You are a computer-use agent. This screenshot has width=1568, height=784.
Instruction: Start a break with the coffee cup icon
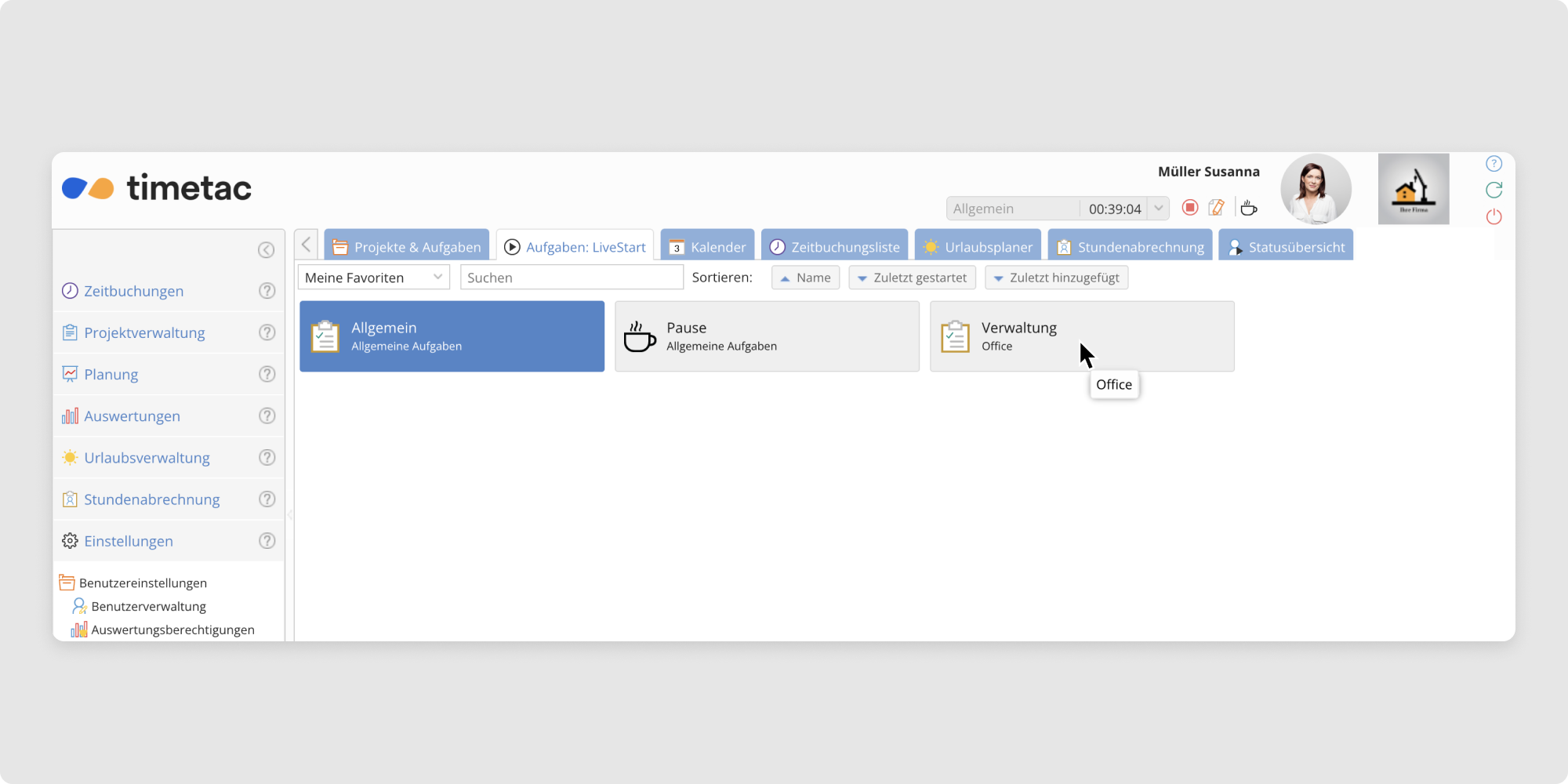point(1249,208)
